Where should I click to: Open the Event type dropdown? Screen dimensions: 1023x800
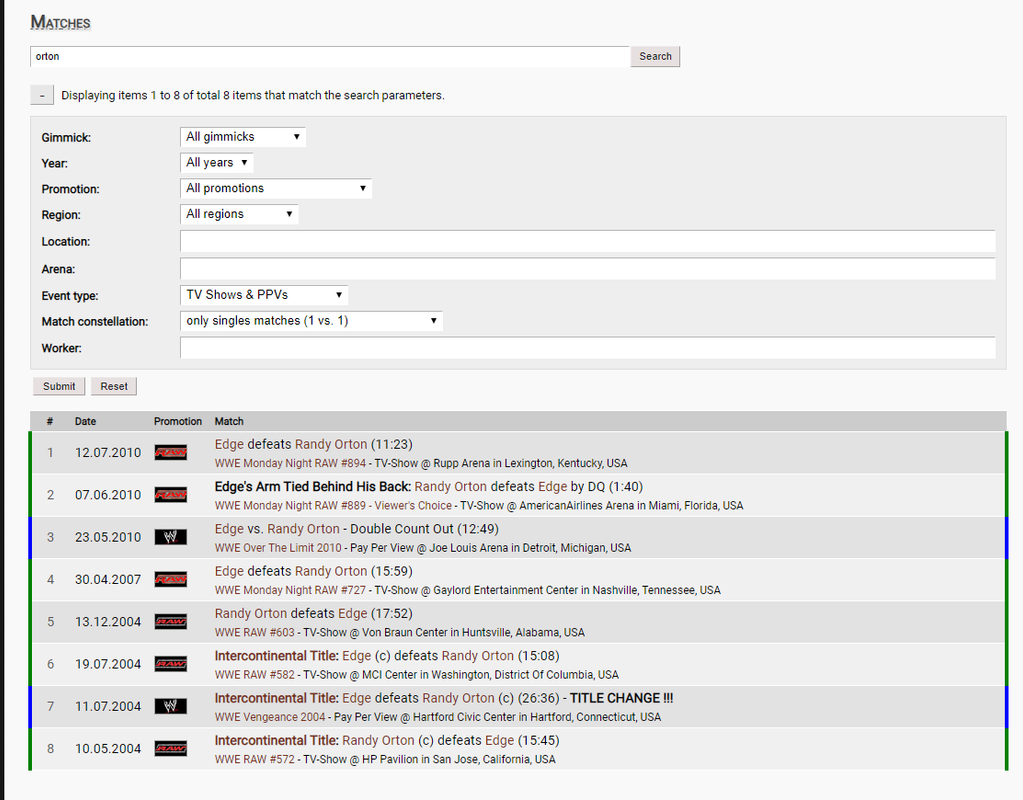(264, 295)
